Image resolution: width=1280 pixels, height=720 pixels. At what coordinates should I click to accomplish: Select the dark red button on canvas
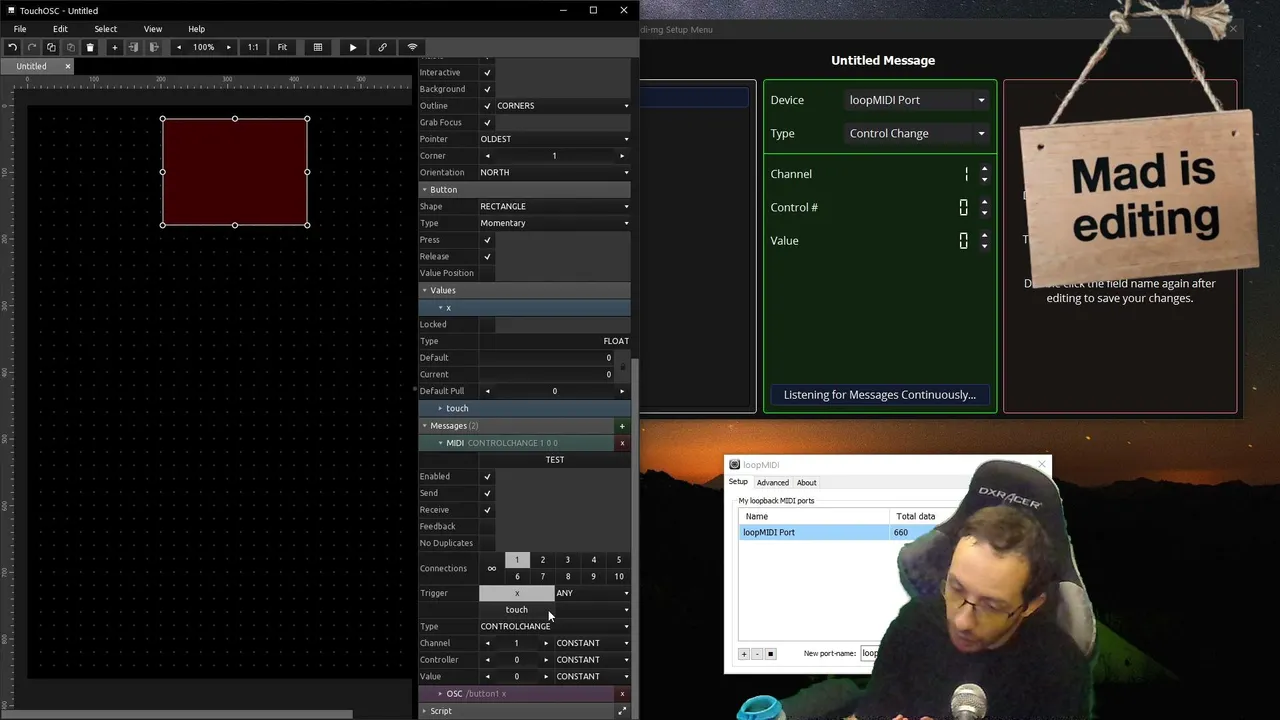pyautogui.click(x=235, y=171)
